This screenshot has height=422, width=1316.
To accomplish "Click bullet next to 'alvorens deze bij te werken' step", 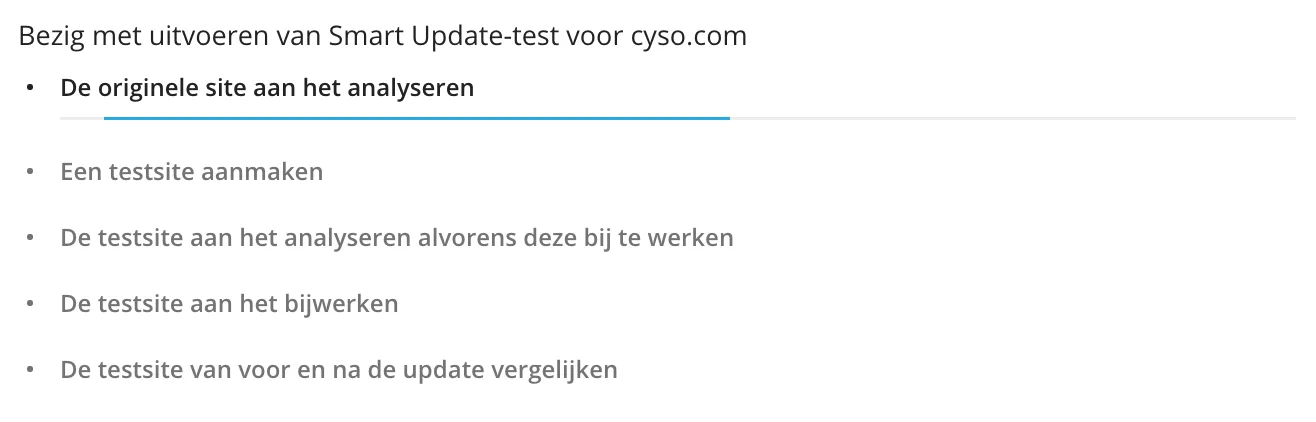I will coord(32,239).
